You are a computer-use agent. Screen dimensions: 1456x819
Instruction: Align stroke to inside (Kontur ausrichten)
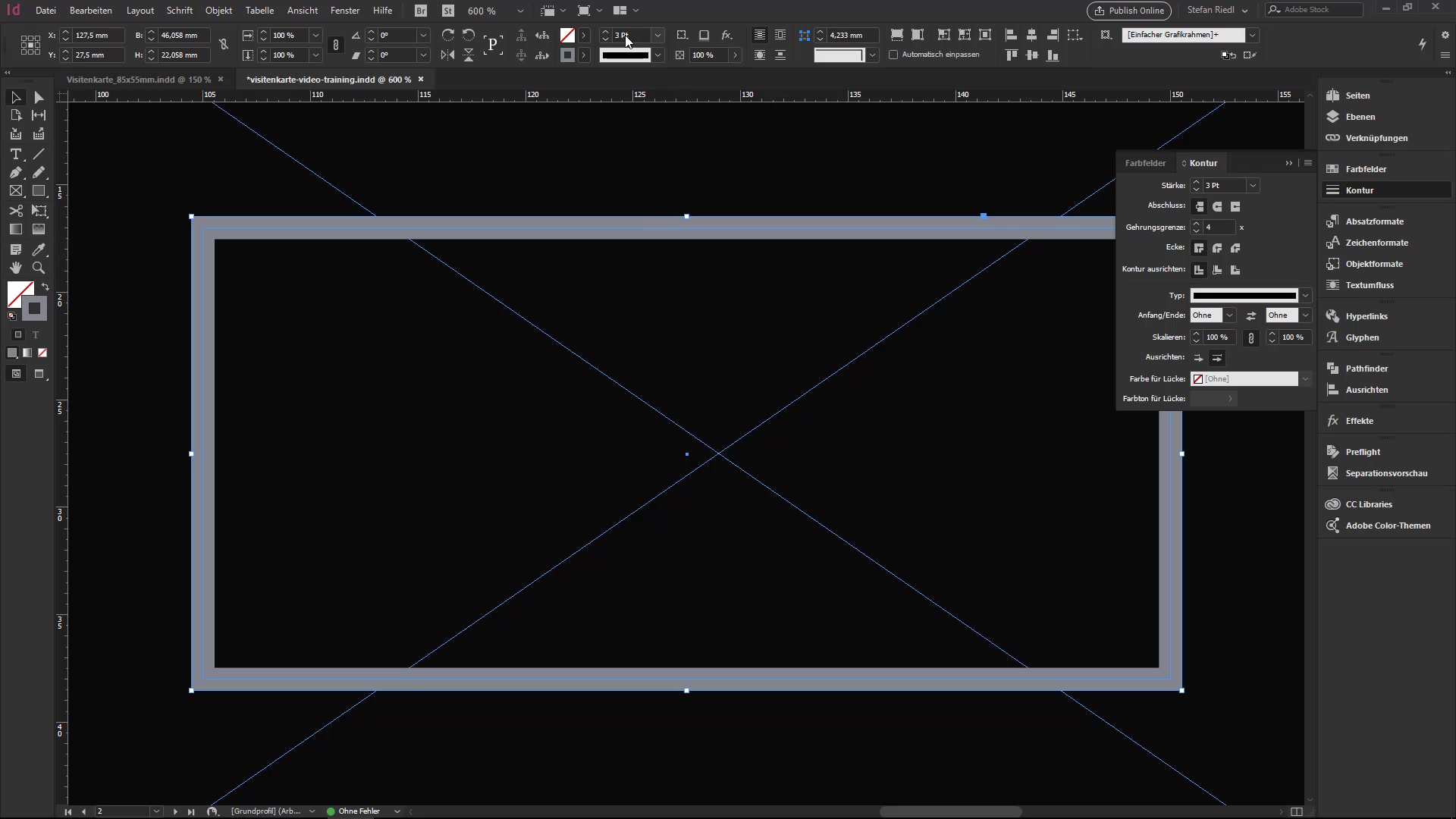tap(1217, 269)
